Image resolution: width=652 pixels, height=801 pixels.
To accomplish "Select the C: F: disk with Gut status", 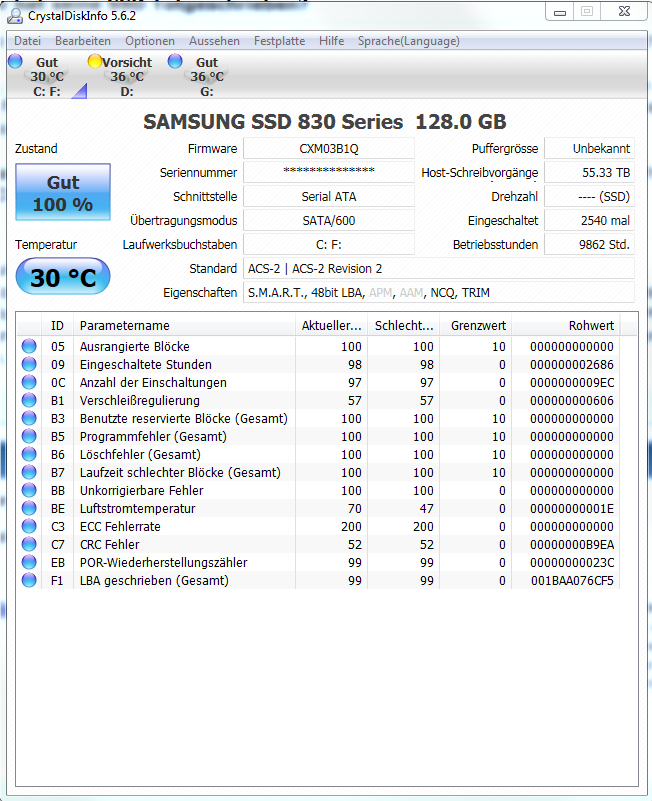I will [x=47, y=77].
